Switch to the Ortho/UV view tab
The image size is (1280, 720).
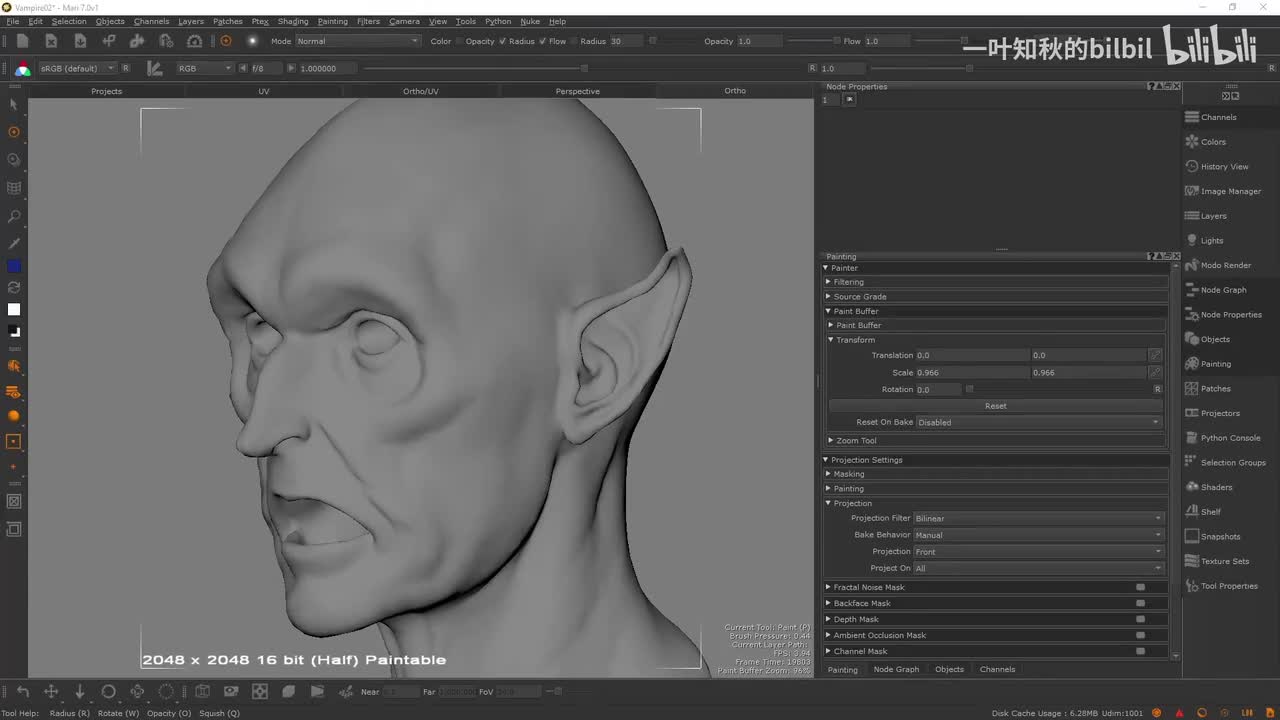coord(420,91)
